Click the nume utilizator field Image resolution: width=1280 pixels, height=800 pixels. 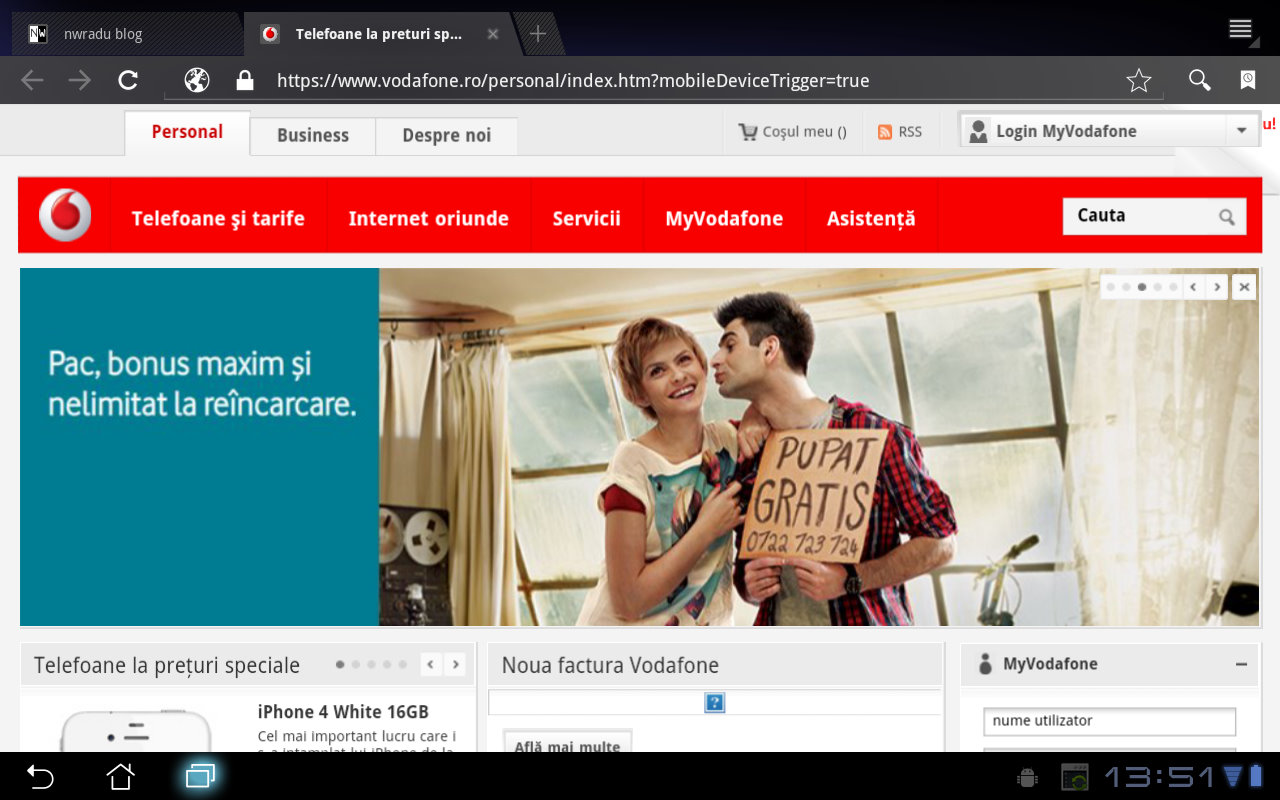(1110, 721)
